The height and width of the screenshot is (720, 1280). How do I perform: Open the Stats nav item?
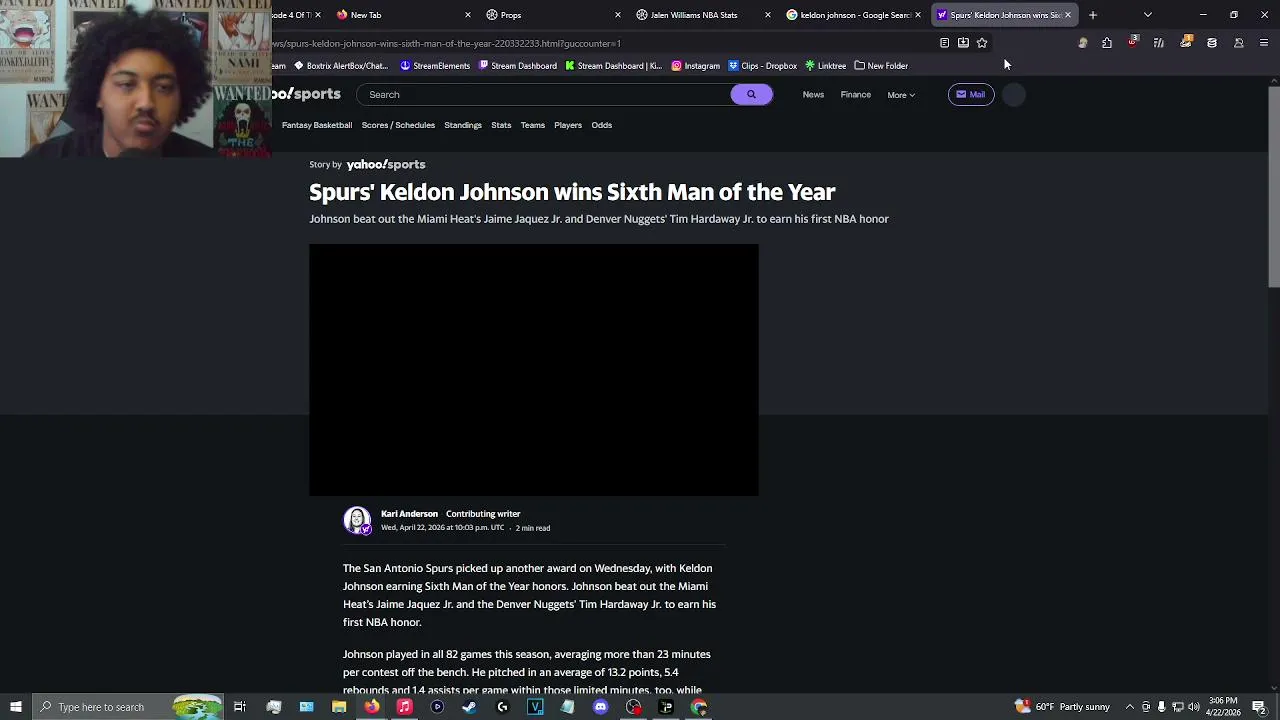coord(501,125)
